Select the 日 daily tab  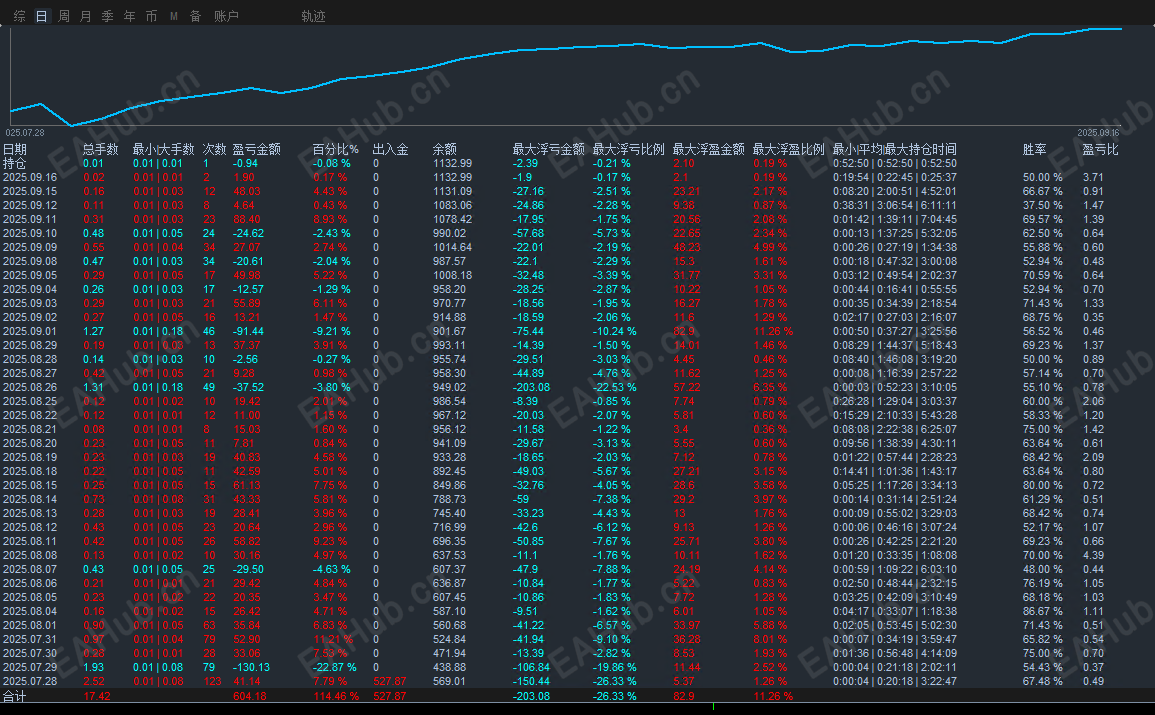42,16
